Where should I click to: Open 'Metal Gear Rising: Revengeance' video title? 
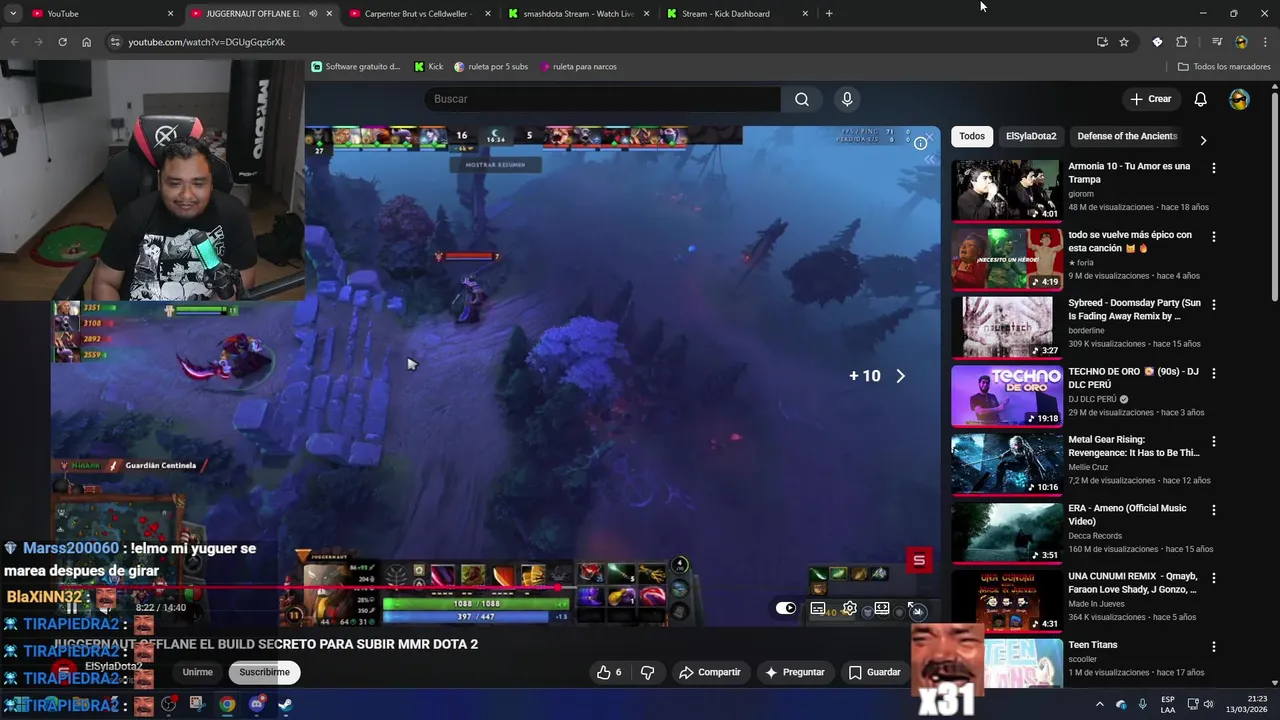pos(1133,446)
